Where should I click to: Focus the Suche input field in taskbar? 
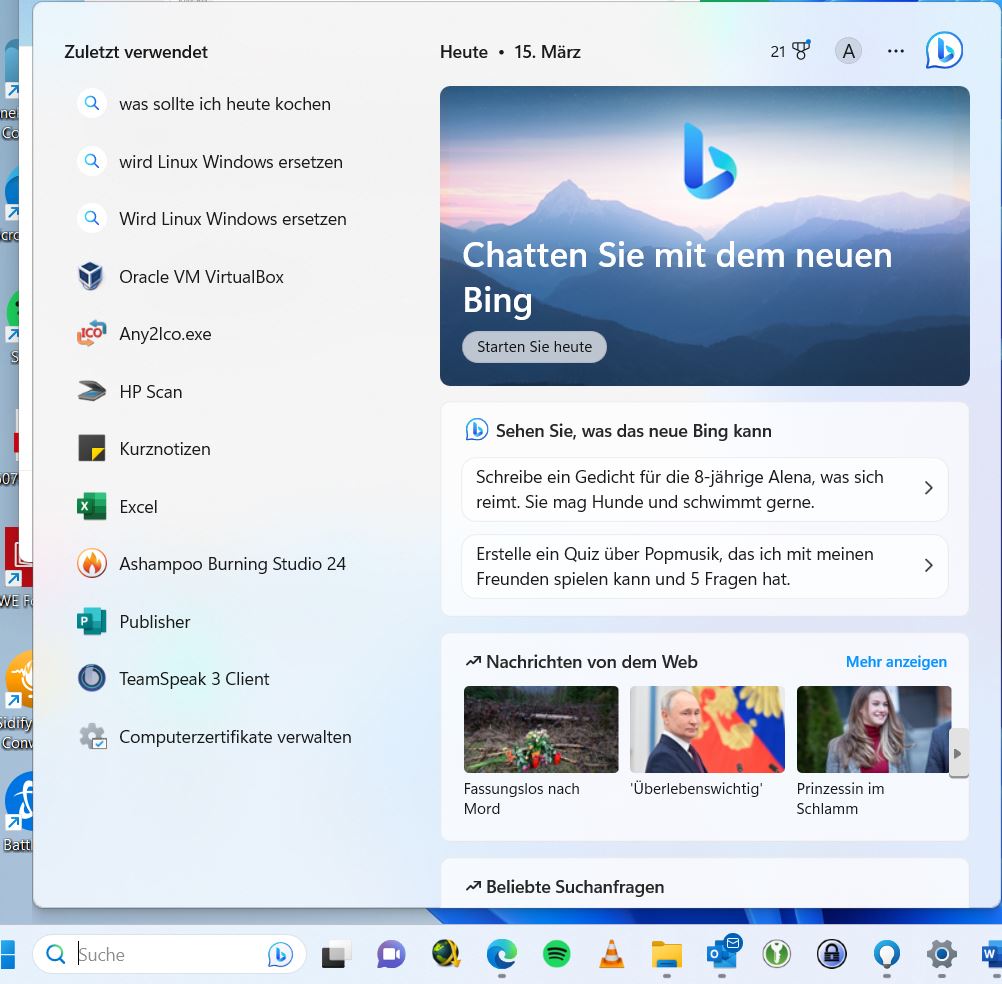point(169,955)
